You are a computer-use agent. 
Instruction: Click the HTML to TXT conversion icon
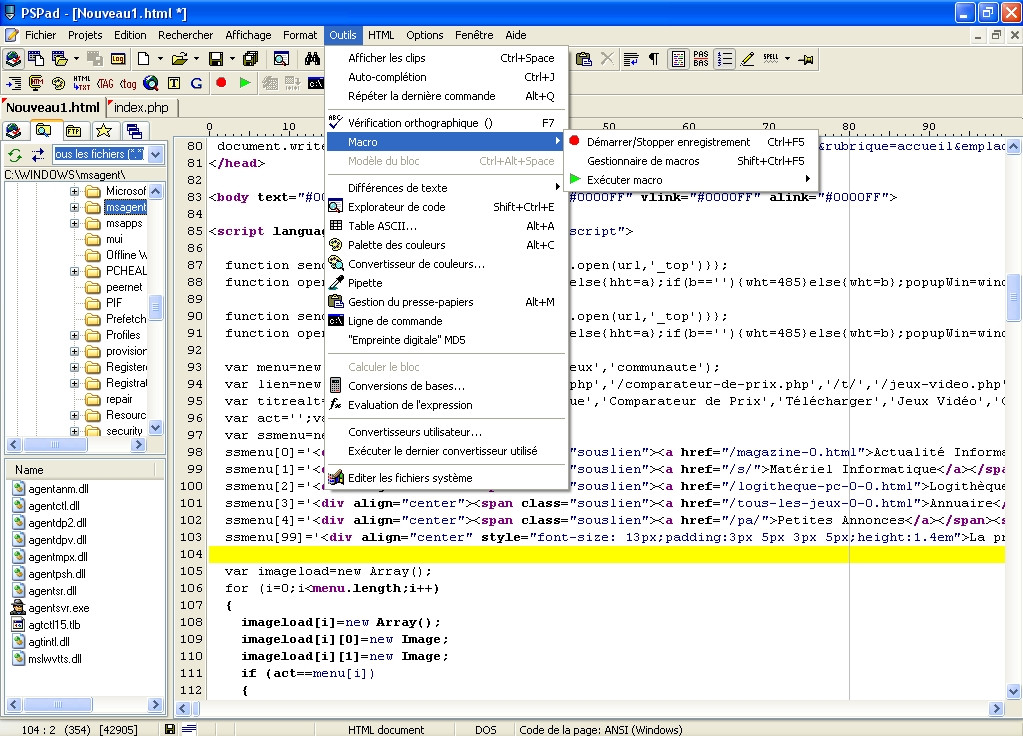click(82, 83)
